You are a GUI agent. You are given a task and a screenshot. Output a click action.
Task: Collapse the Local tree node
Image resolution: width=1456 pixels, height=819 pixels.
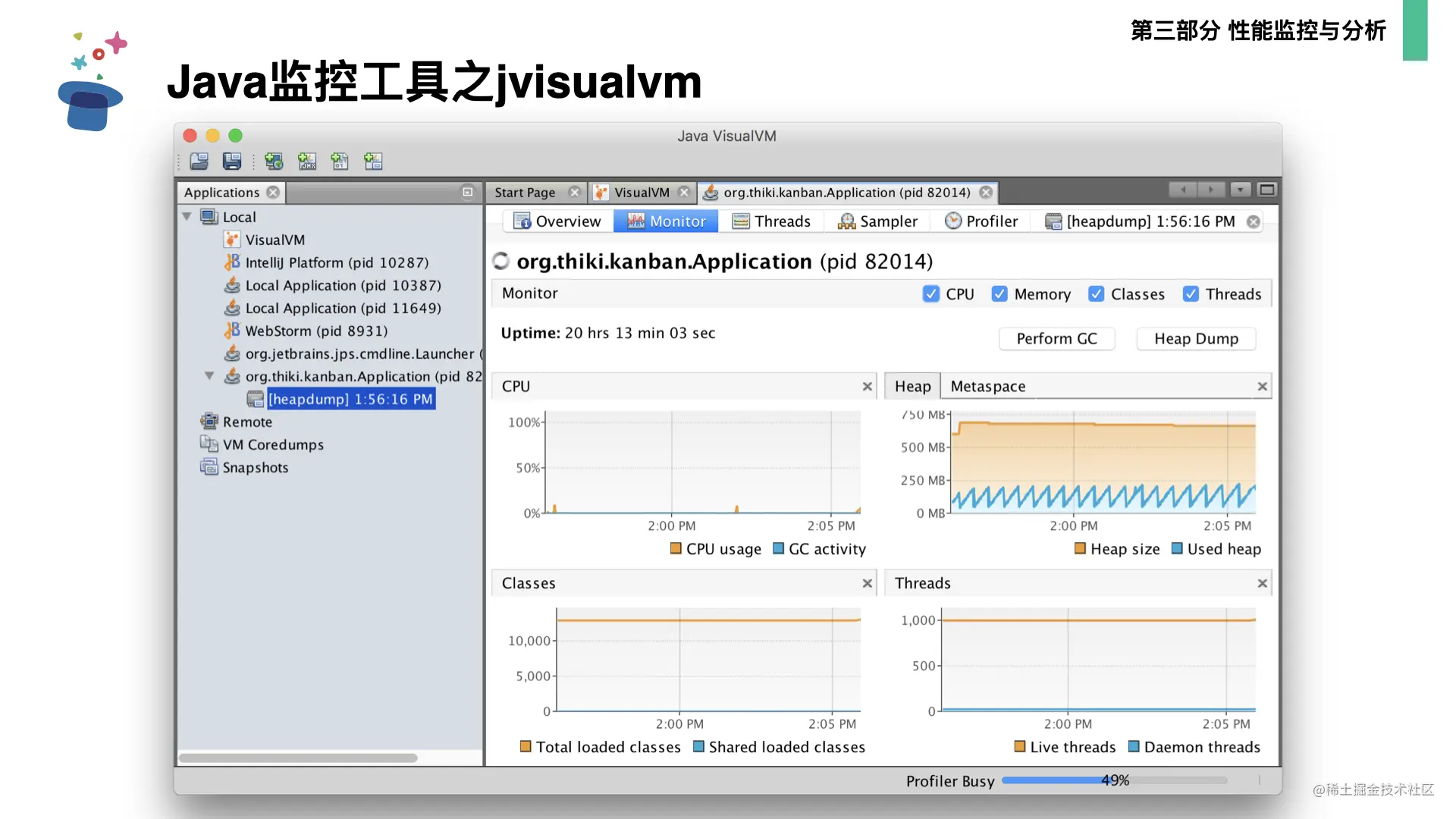187,217
